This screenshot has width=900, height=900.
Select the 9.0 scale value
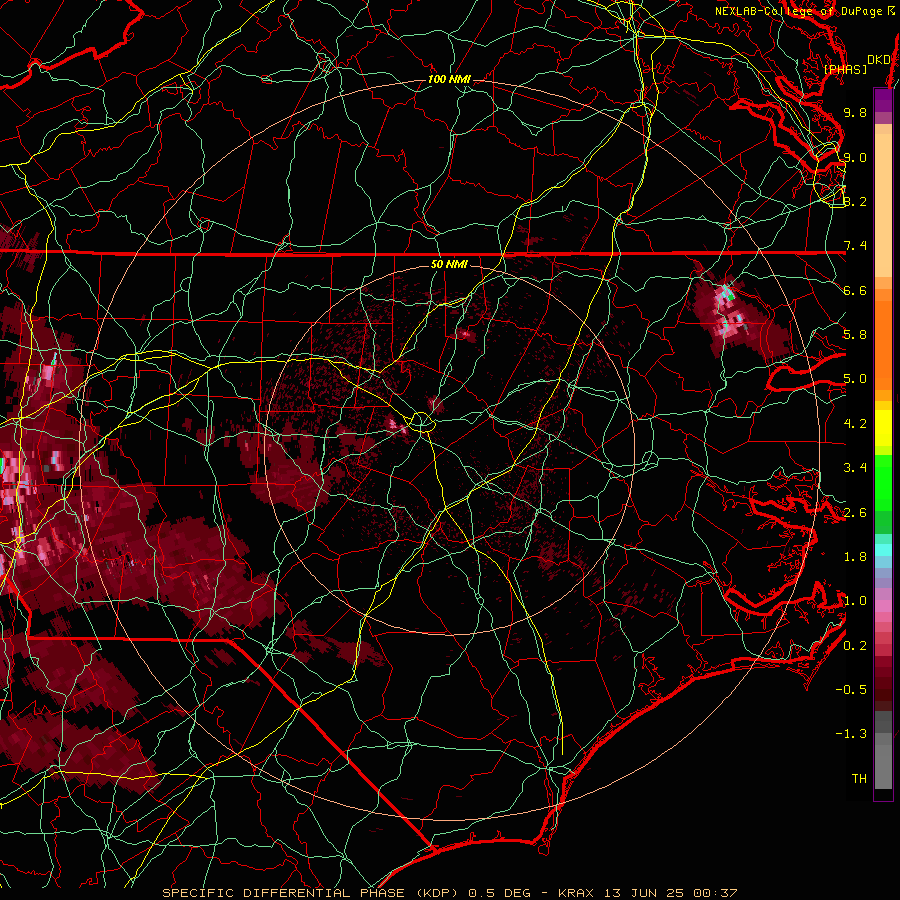pos(855,157)
